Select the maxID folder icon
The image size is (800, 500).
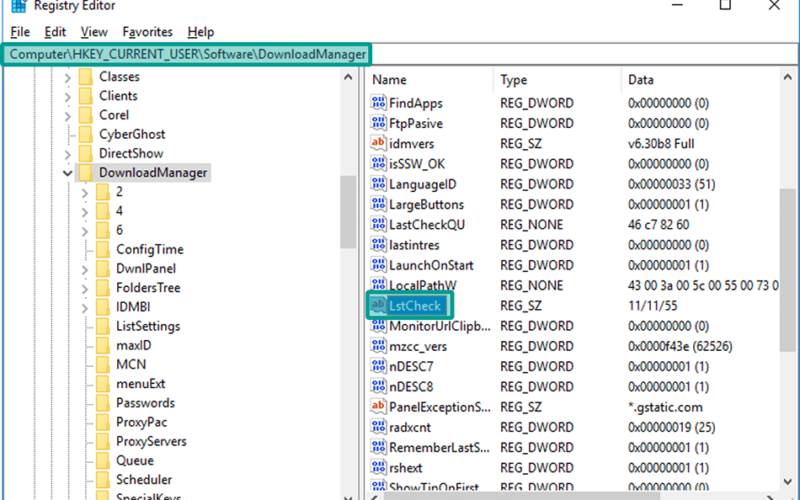tap(103, 345)
